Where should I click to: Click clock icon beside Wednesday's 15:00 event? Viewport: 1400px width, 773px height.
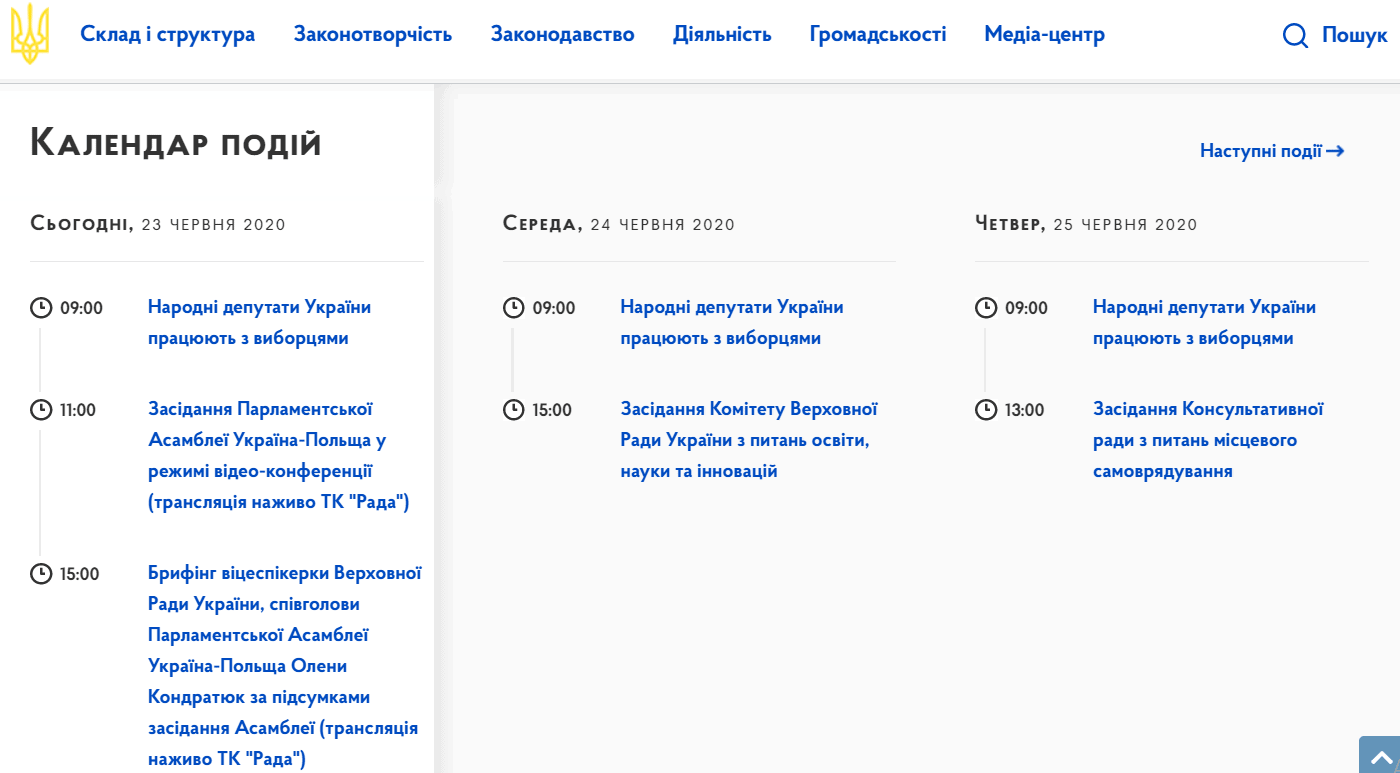point(513,410)
